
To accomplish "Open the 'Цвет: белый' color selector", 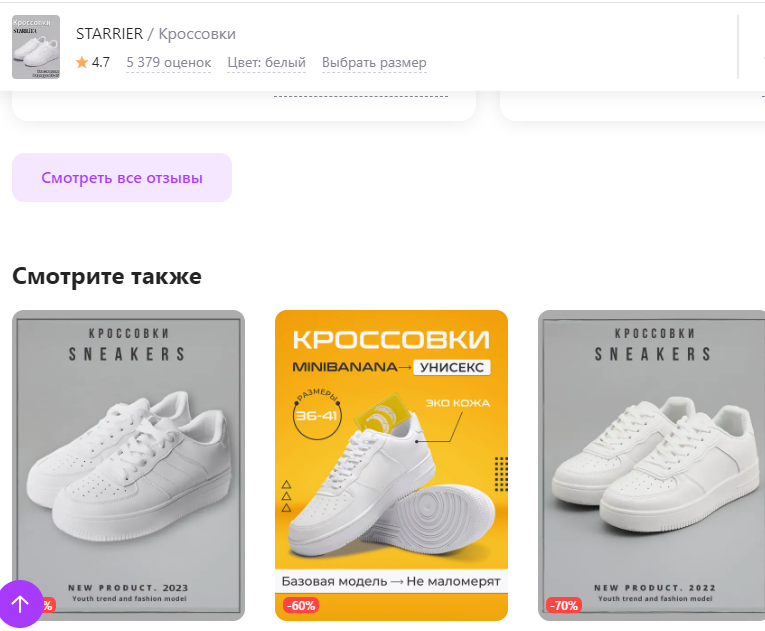I will [x=266, y=62].
